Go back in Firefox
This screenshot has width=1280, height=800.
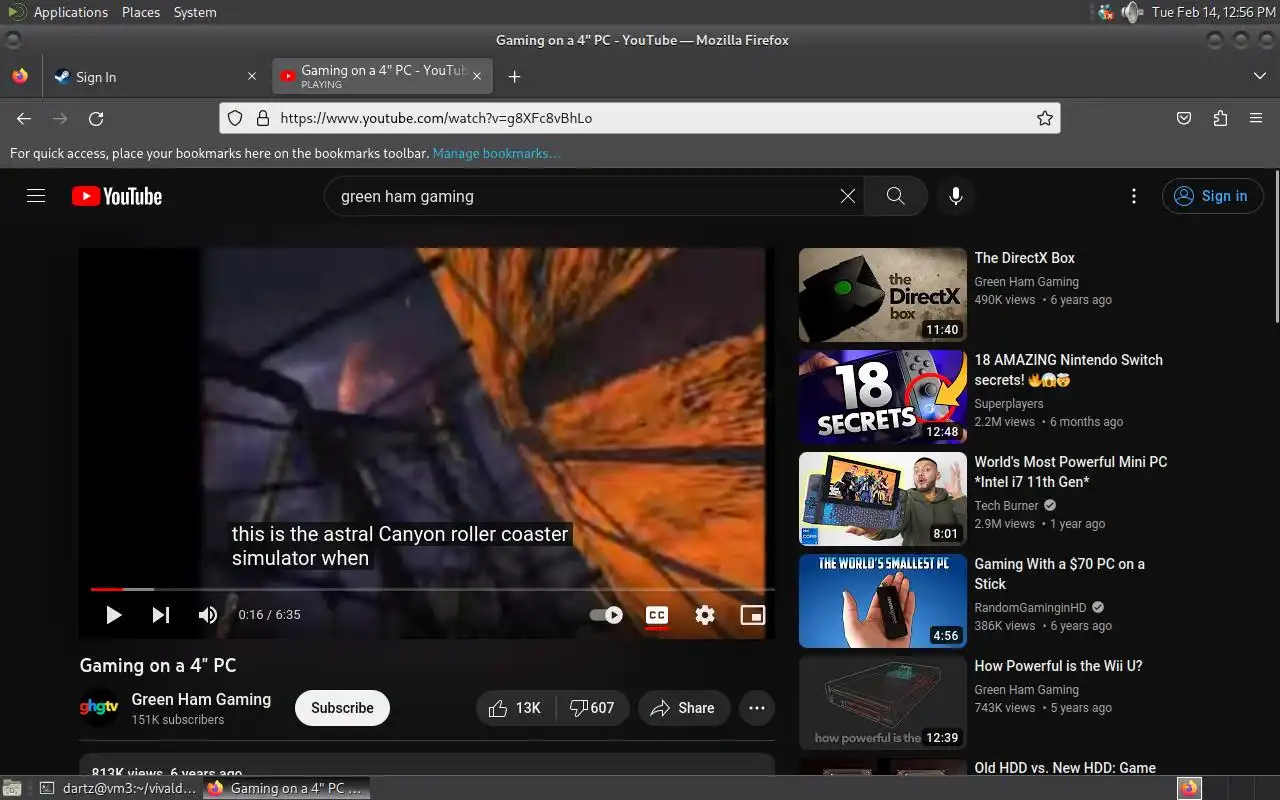pyautogui.click(x=24, y=118)
